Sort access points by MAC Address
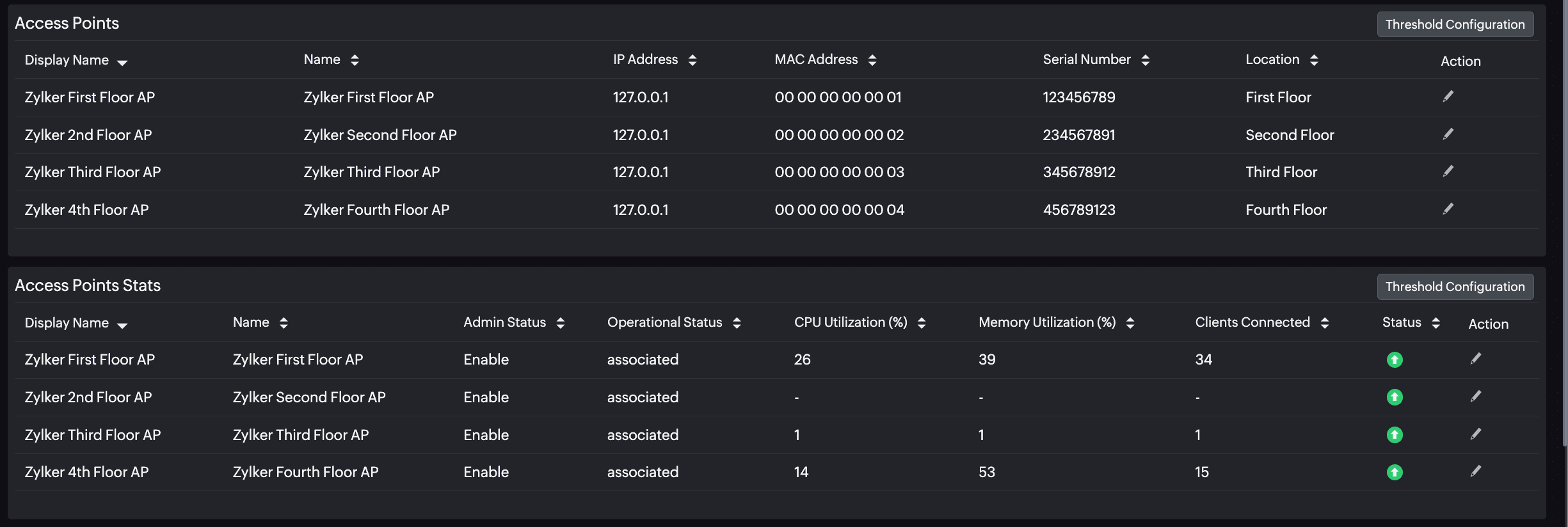1568x527 pixels. [x=872, y=60]
